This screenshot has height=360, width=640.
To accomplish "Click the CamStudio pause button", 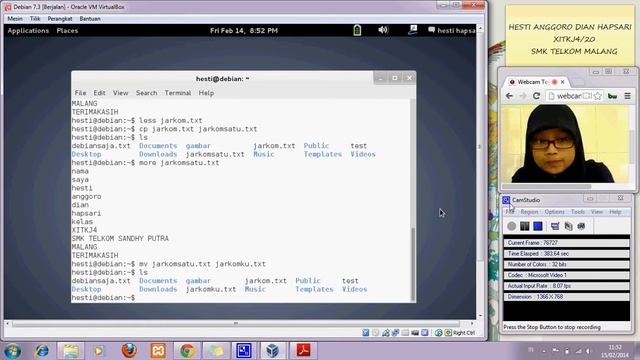I will [x=524, y=226].
